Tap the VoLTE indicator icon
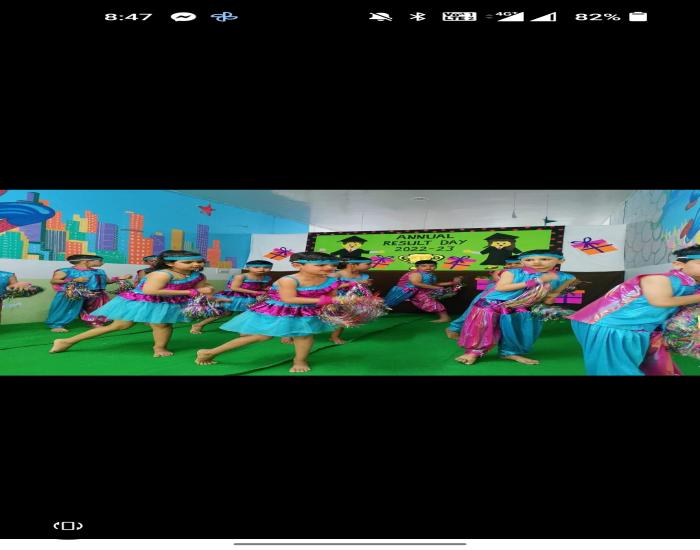This screenshot has width=700, height=550. tap(459, 17)
